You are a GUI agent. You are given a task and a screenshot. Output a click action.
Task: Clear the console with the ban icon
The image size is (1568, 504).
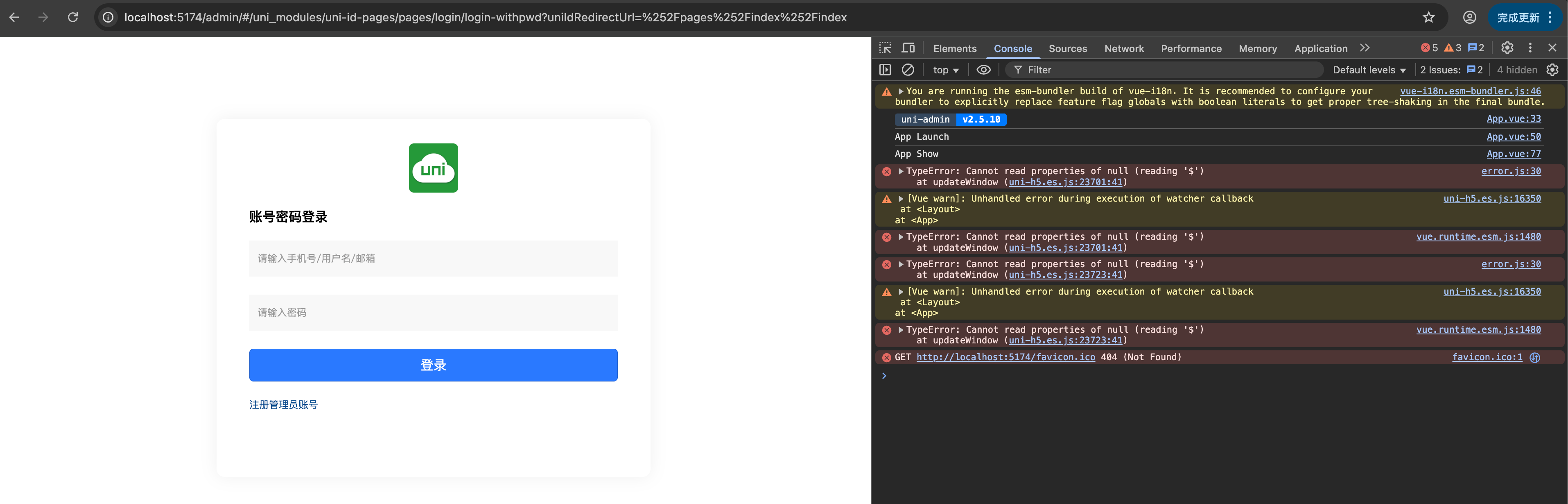click(908, 70)
